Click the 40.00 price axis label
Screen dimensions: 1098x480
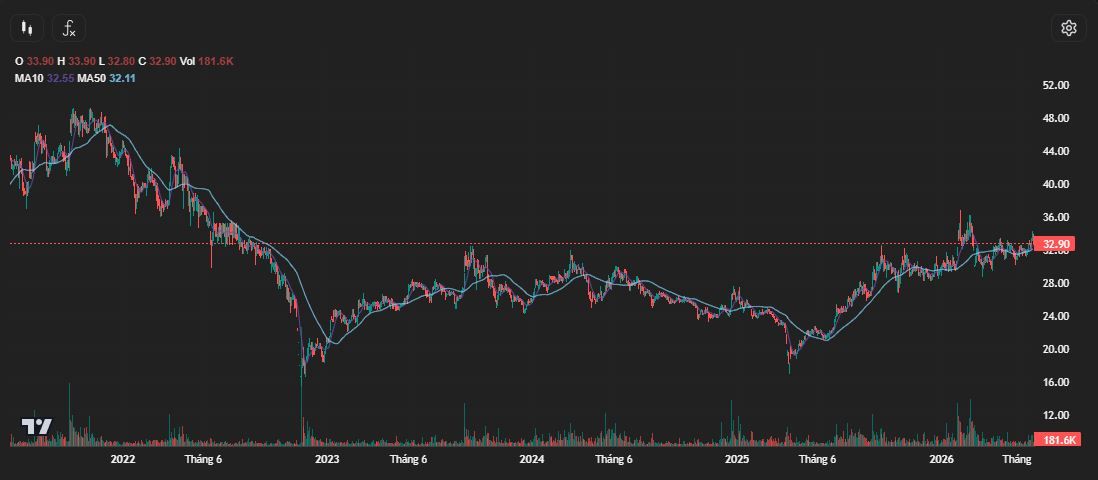1056,184
